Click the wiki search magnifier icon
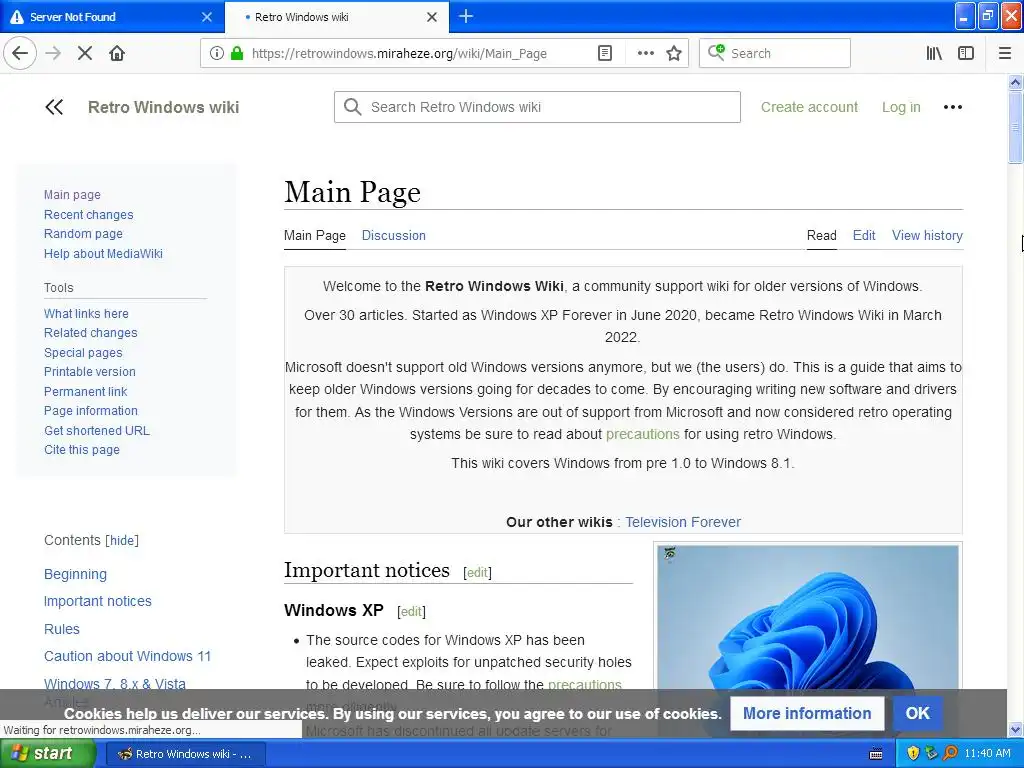Image resolution: width=1024 pixels, height=768 pixels. tap(353, 107)
